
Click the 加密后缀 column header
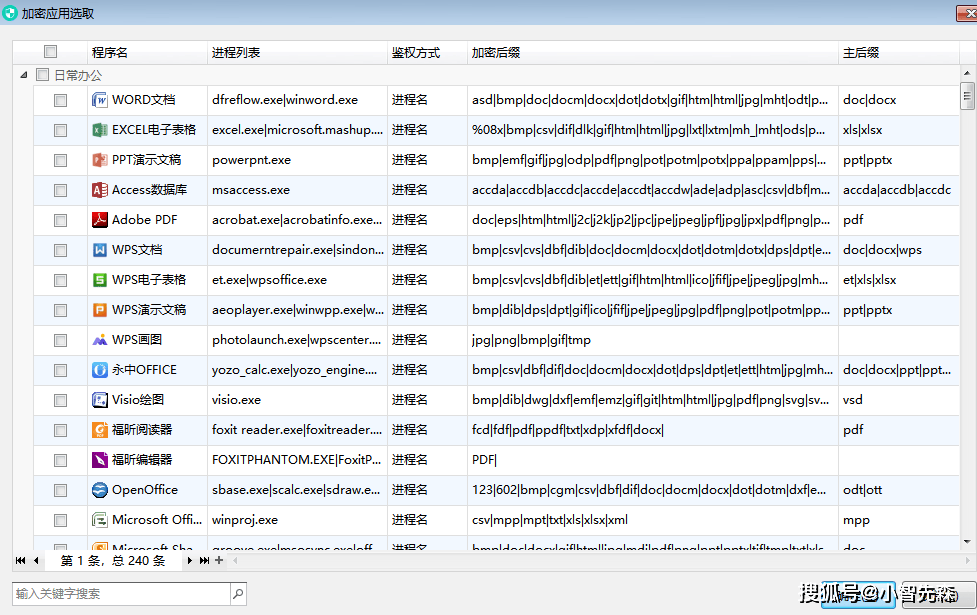[x=496, y=53]
